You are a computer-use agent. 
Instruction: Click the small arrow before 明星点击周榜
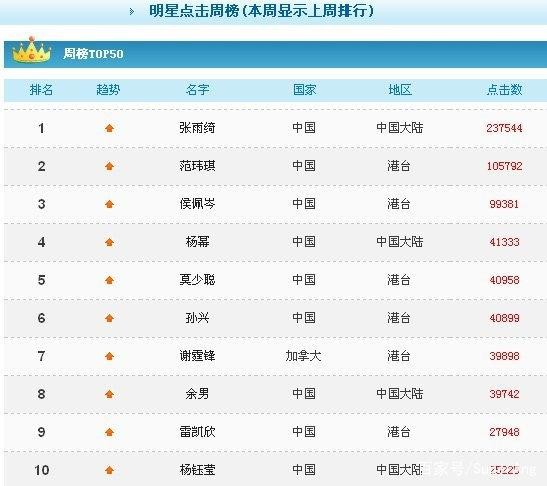tap(132, 12)
